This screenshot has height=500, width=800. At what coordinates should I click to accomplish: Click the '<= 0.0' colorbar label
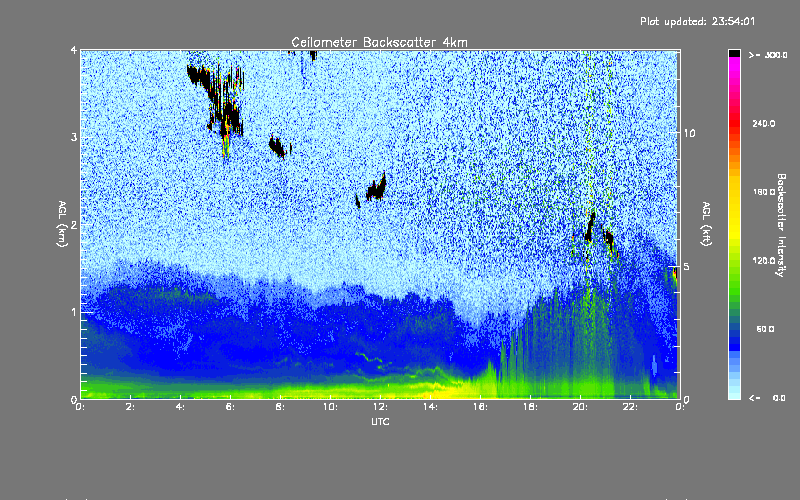point(767,398)
